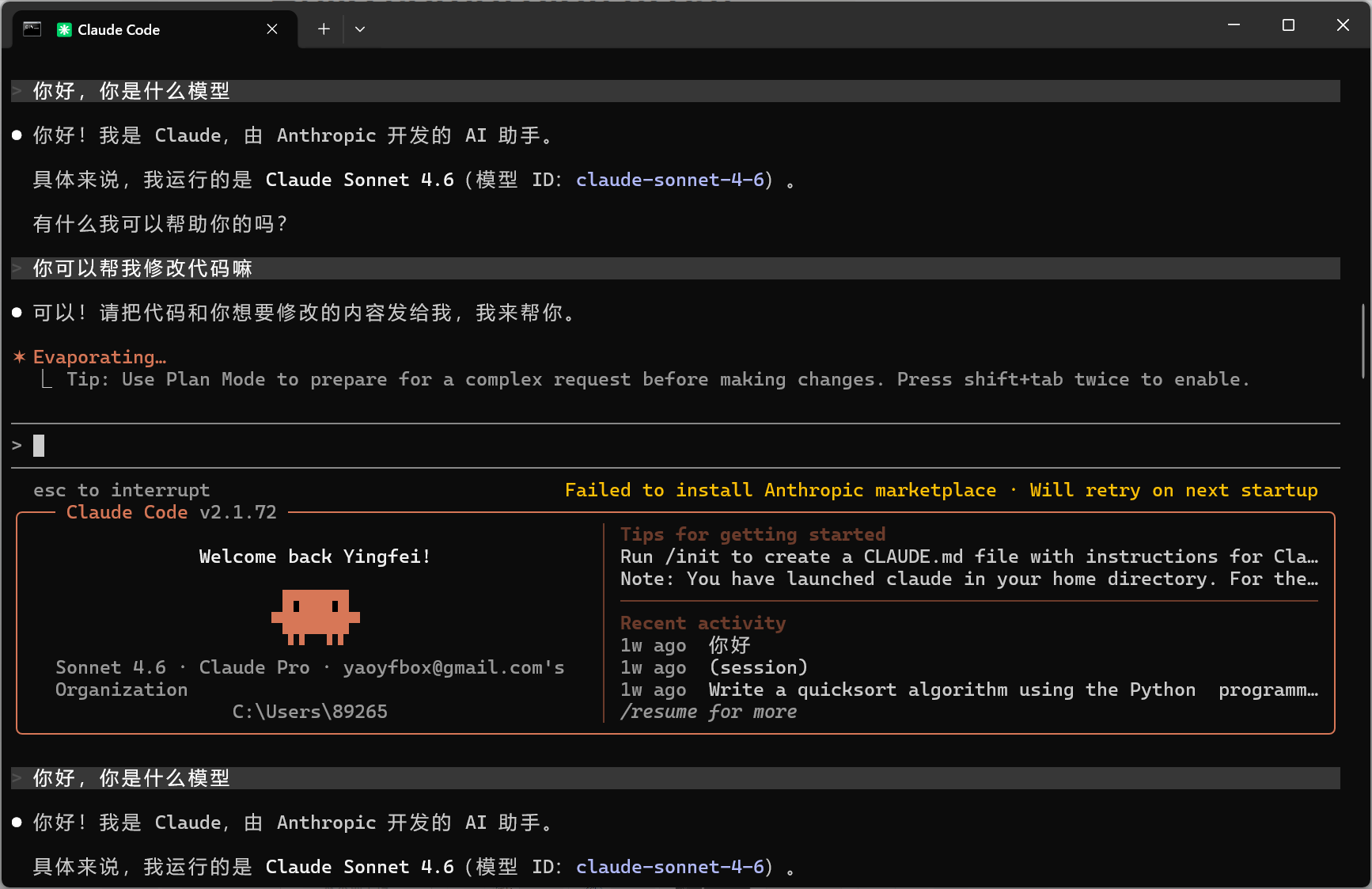Close the terminal window
This screenshot has height=889, width=1372.
[x=1343, y=25]
